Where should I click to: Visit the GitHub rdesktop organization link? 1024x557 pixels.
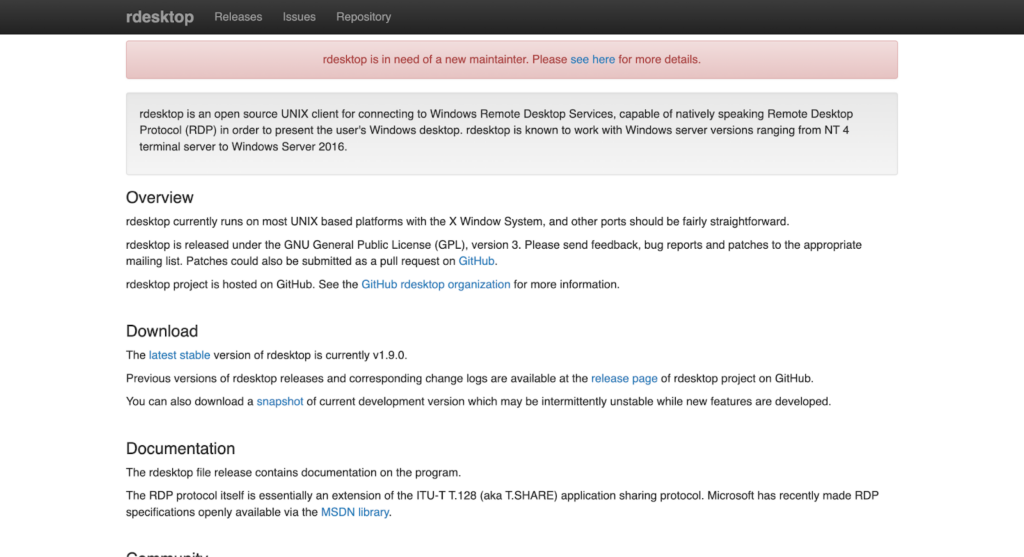(x=436, y=285)
